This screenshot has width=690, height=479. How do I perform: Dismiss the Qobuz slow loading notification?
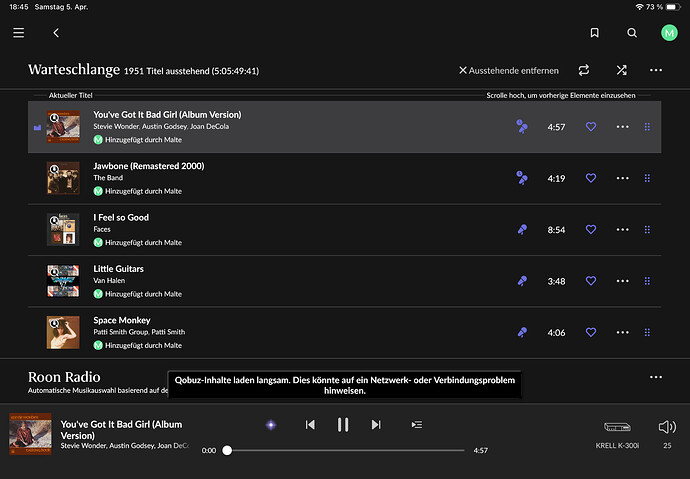[x=345, y=385]
